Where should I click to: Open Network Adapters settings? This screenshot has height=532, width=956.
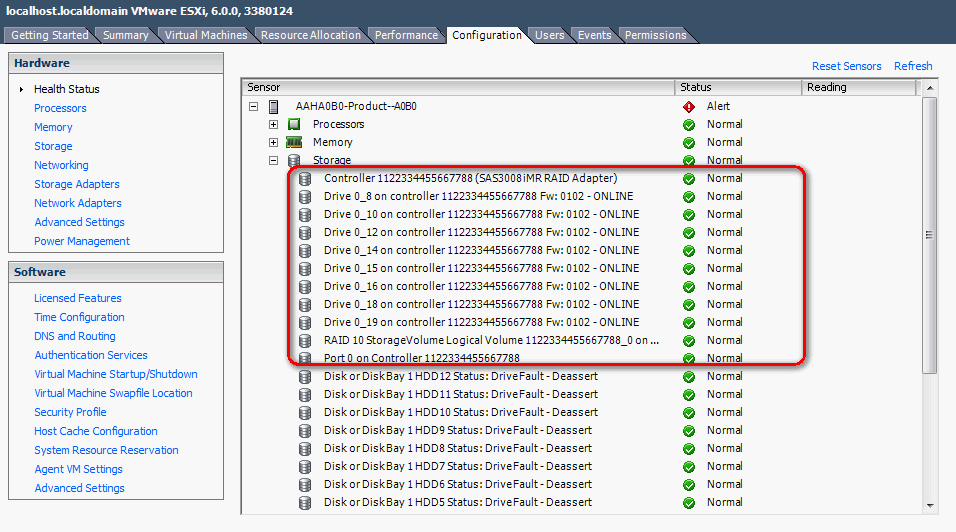(77, 203)
